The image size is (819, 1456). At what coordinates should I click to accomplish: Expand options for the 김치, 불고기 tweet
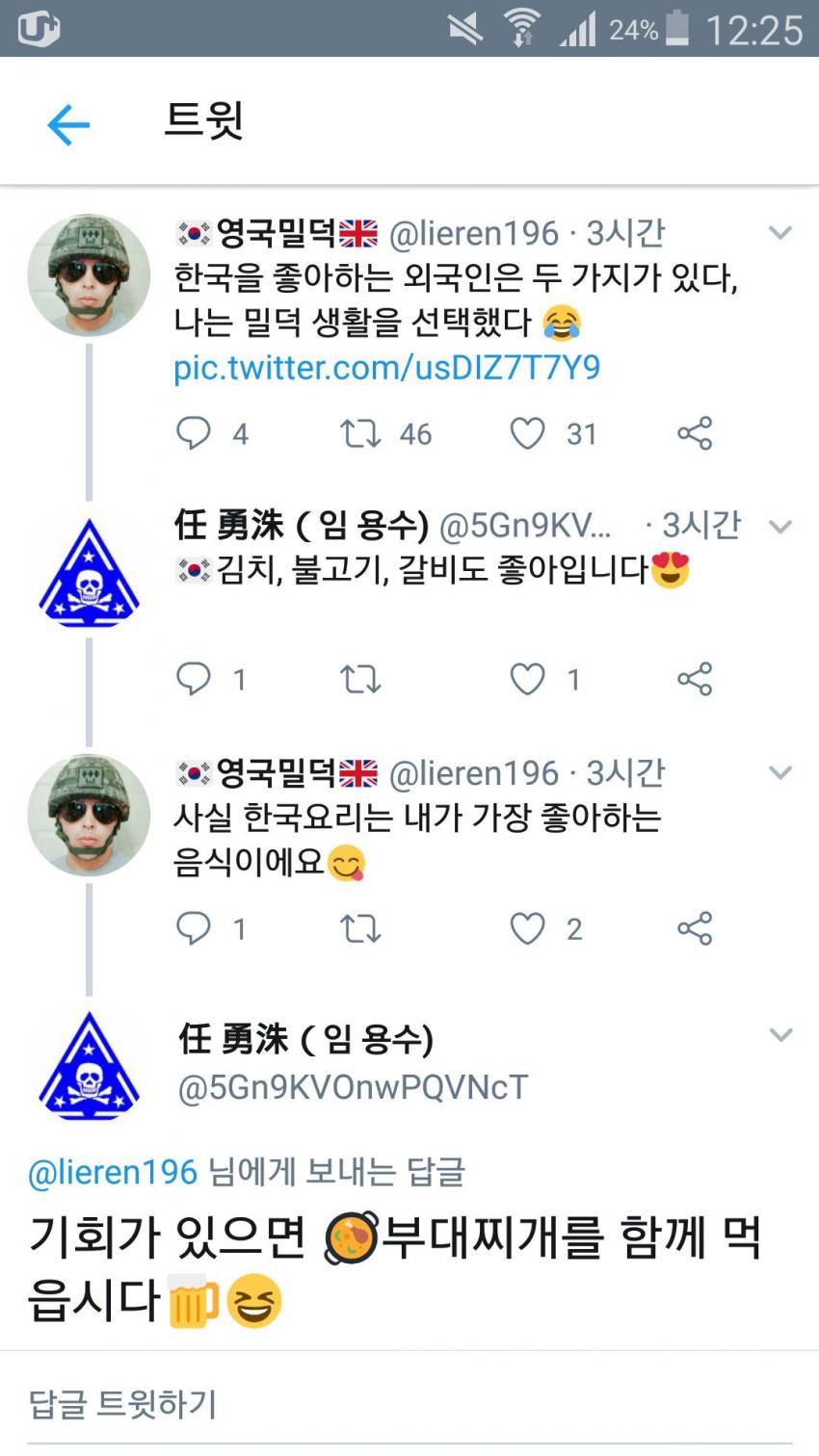click(779, 526)
